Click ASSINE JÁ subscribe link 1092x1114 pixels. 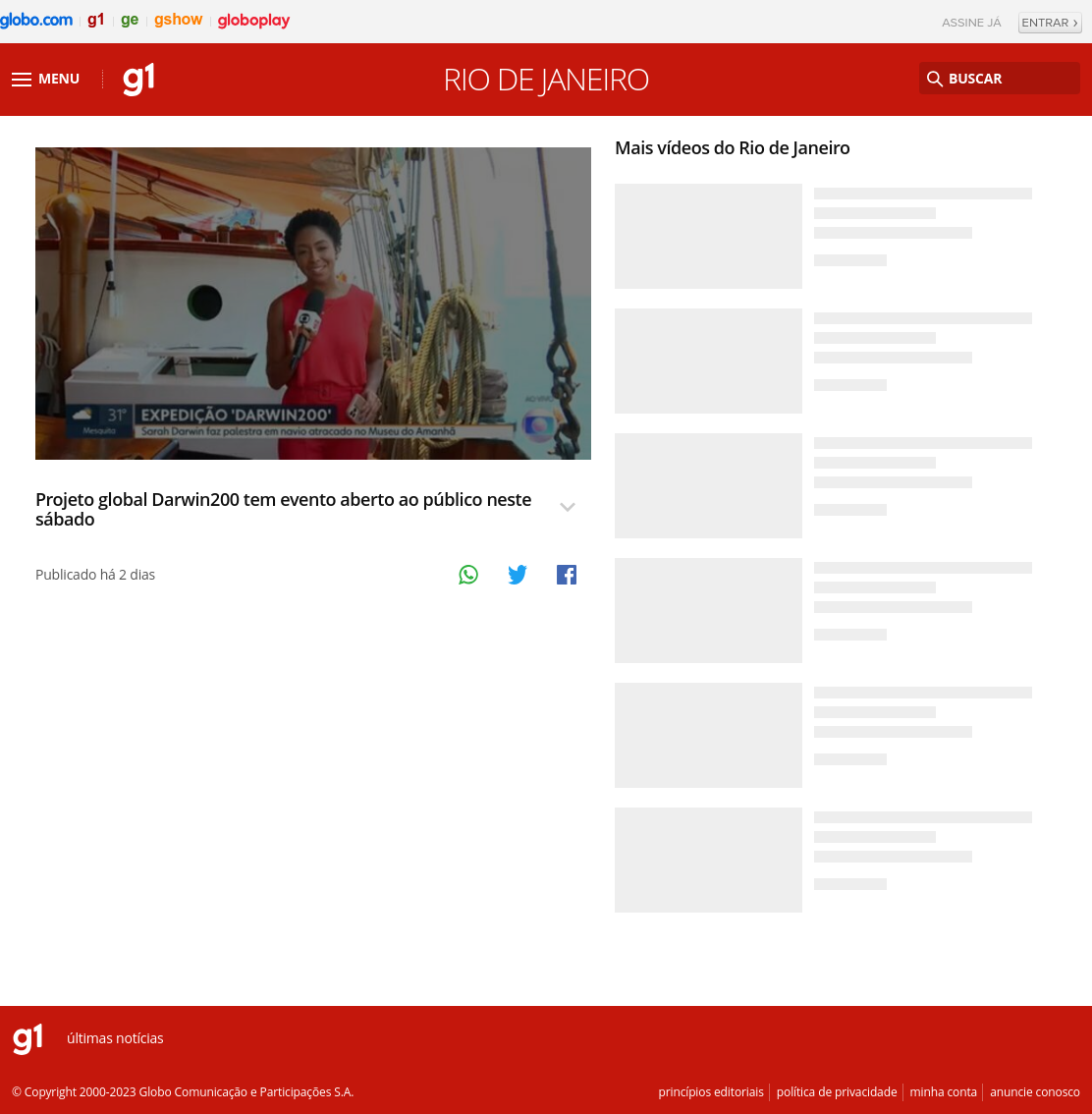[x=971, y=23]
